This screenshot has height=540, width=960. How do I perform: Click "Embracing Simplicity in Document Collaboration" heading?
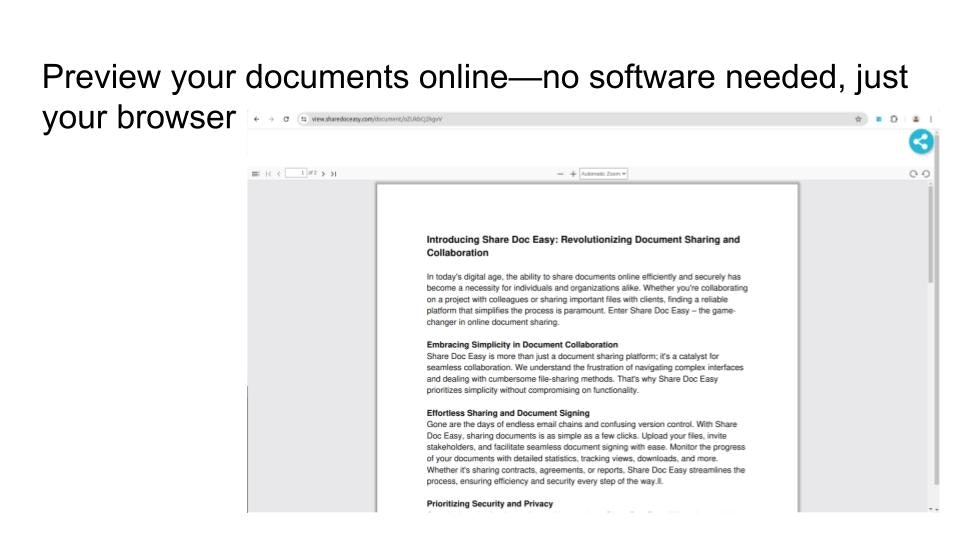point(522,345)
